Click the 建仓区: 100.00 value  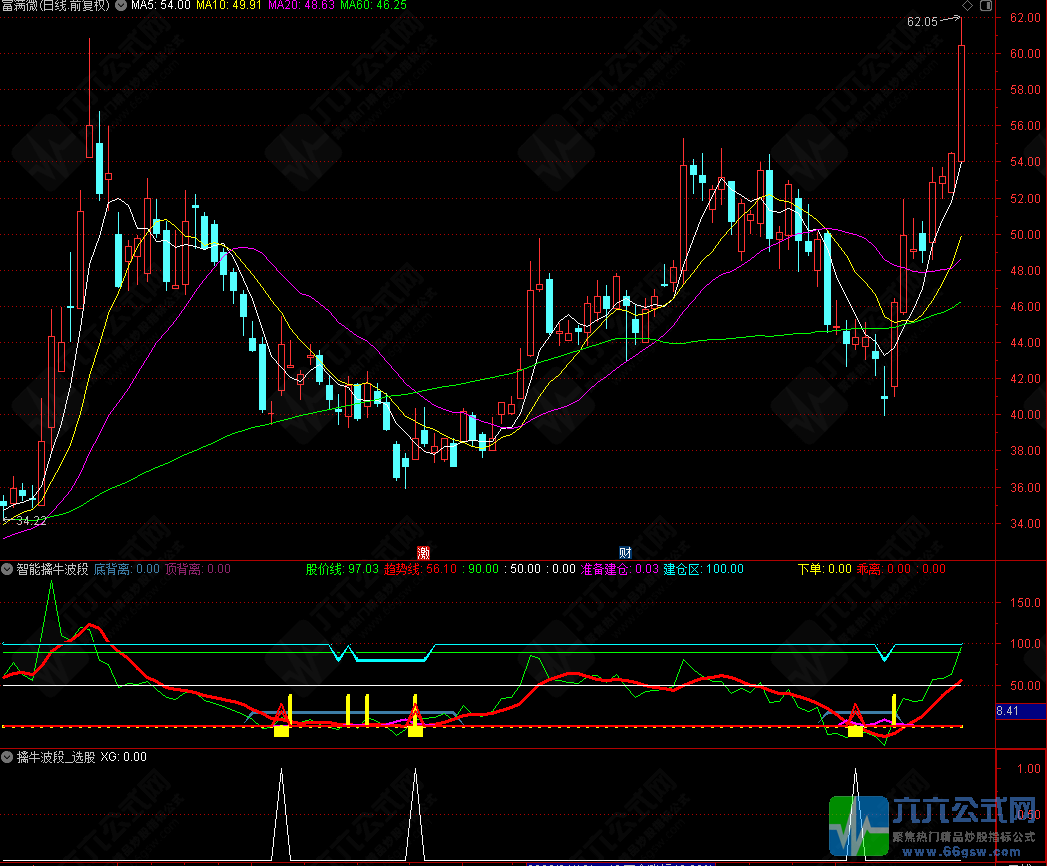703,570
